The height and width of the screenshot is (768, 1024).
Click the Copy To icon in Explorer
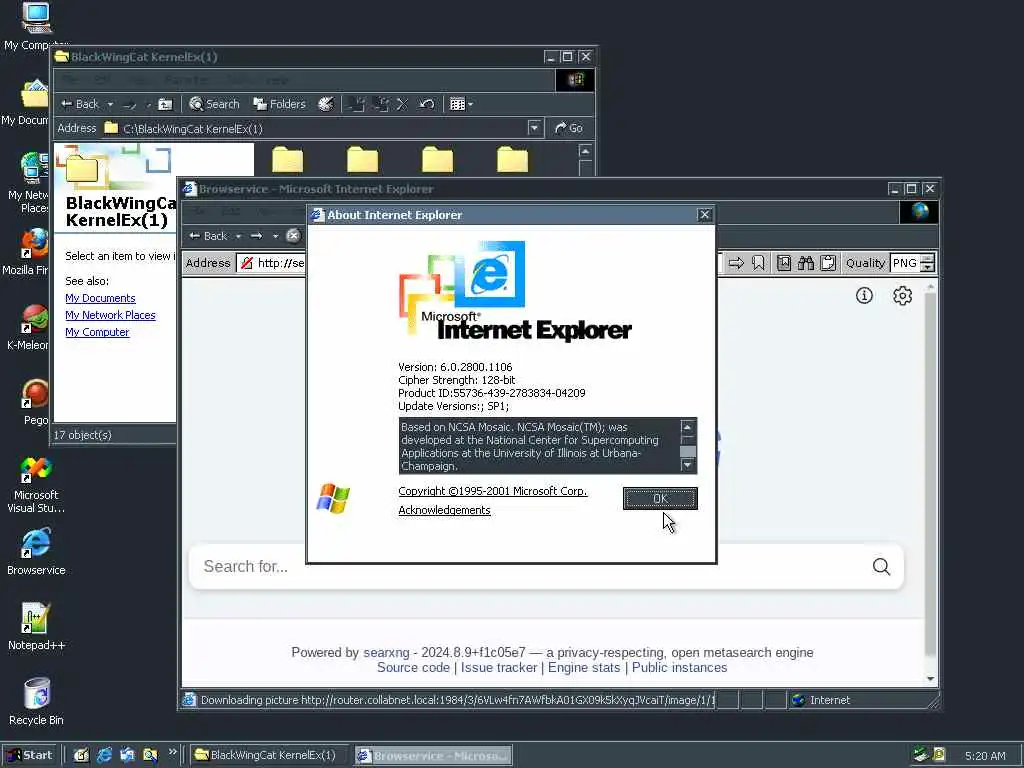[x=381, y=104]
